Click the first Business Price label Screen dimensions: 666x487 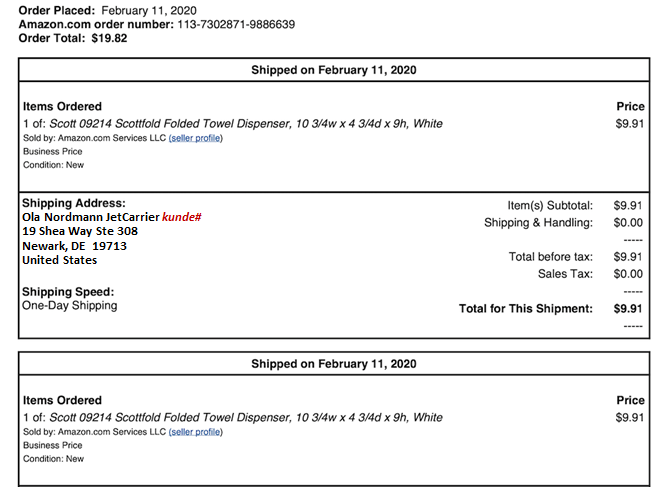pyautogui.click(x=53, y=152)
